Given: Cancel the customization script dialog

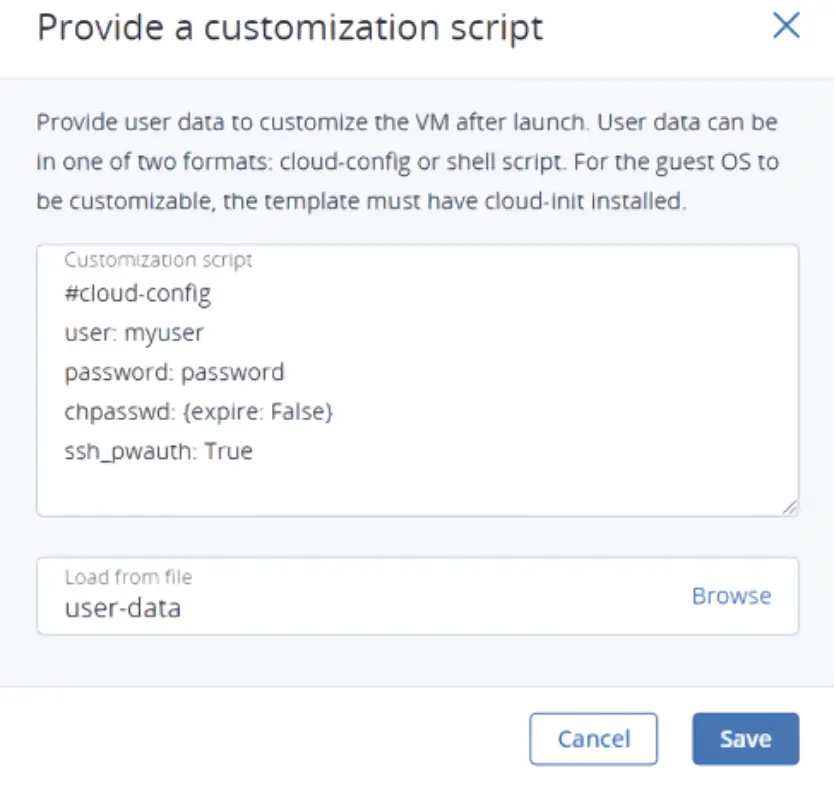Looking at the screenshot, I should [593, 738].
